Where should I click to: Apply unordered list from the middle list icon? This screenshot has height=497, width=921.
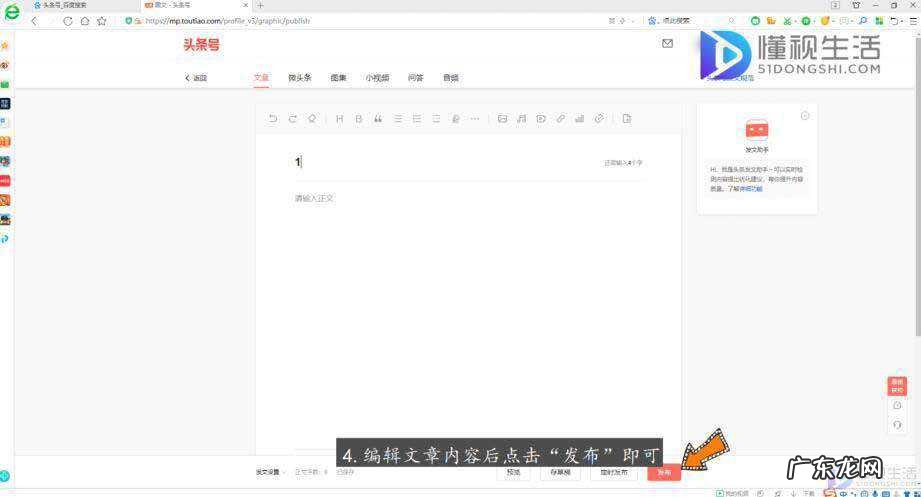pyautogui.click(x=417, y=119)
